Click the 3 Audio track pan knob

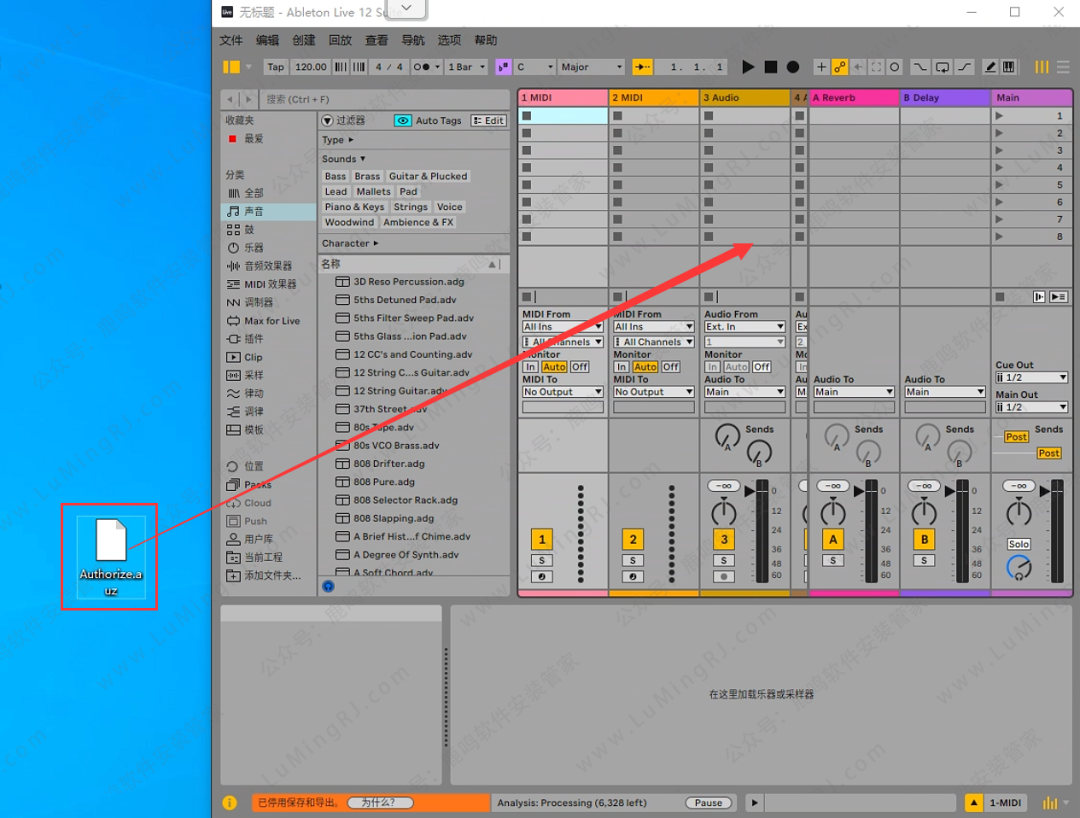click(x=723, y=514)
